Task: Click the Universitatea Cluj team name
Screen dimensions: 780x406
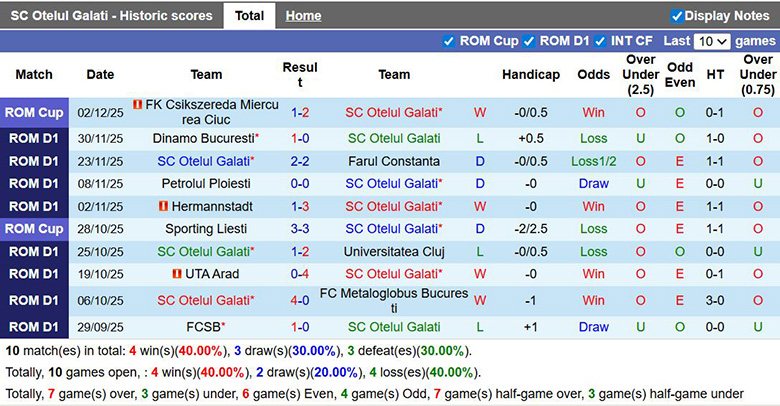Action: pos(394,251)
